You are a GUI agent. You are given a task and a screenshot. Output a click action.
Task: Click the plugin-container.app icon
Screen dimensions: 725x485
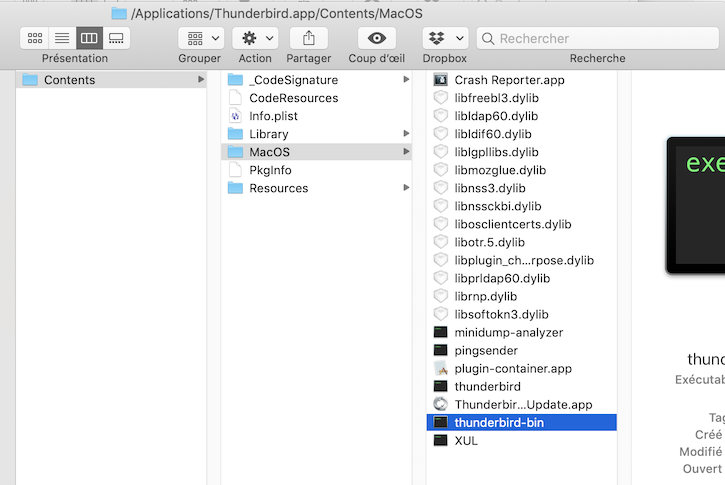pos(441,368)
